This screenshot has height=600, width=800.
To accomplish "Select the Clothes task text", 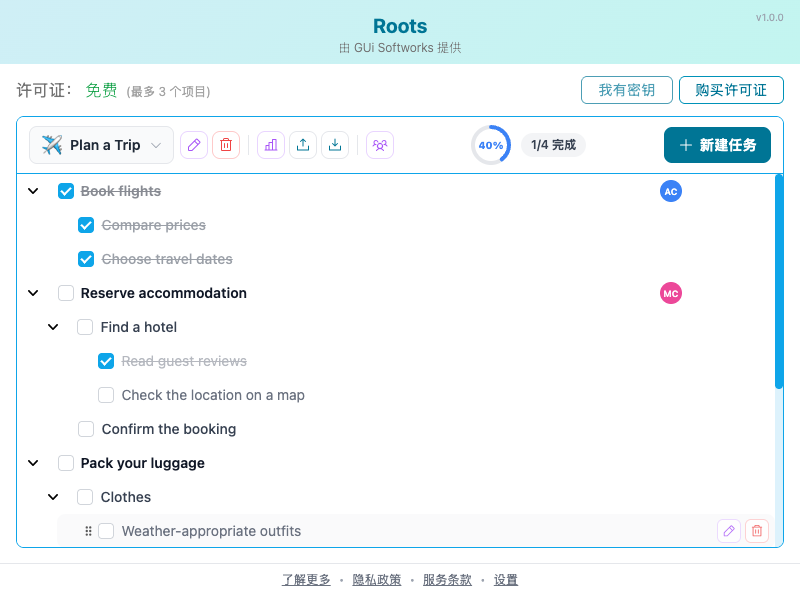I will click(126, 497).
